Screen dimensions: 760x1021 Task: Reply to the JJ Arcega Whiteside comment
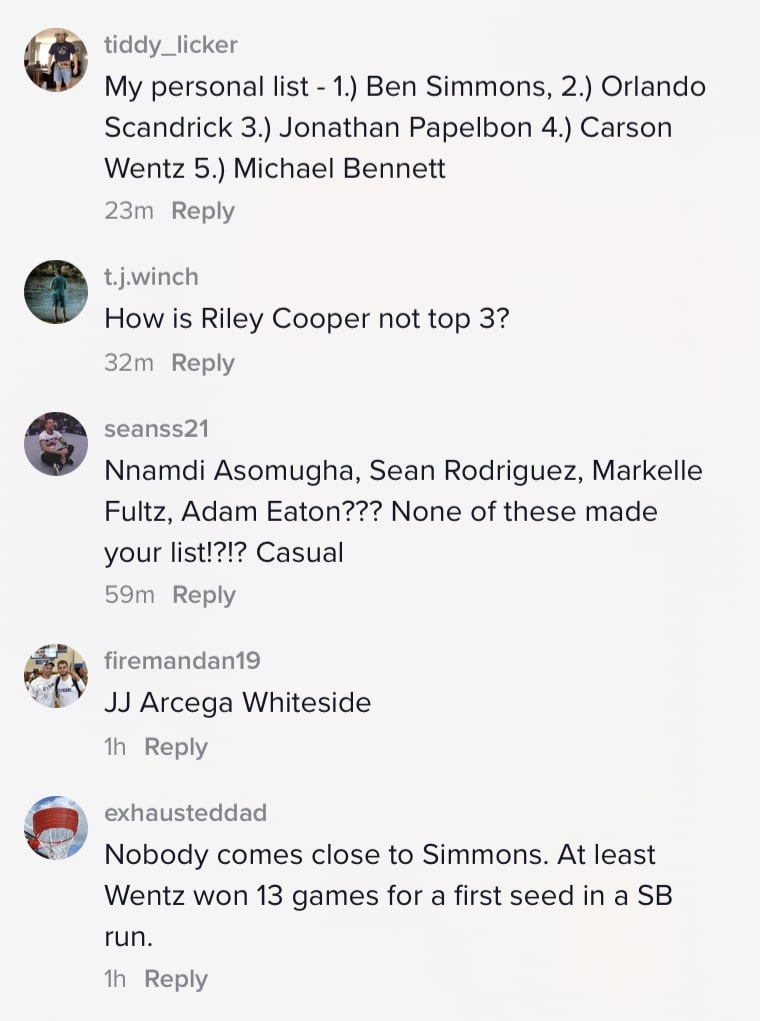click(x=176, y=747)
